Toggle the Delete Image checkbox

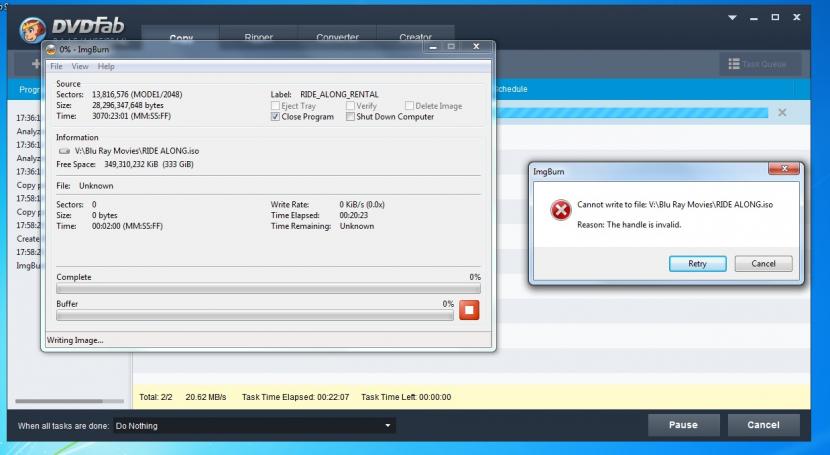tap(409, 105)
